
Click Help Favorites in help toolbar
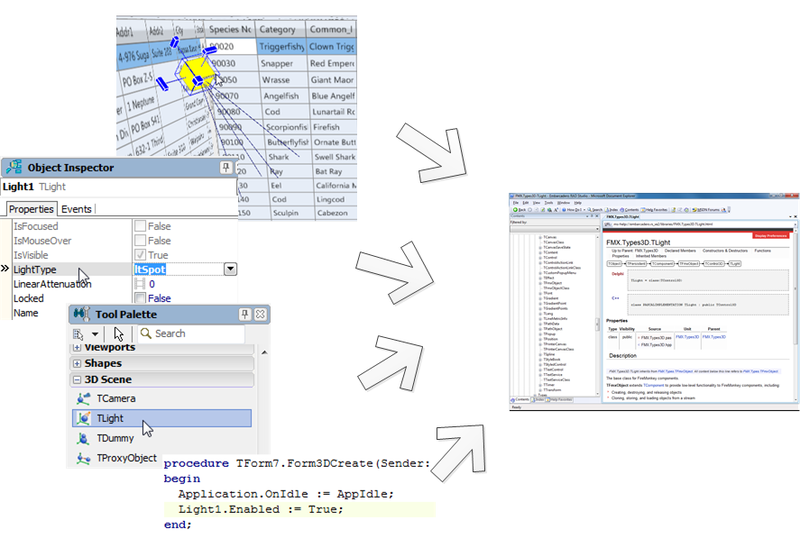[x=654, y=210]
